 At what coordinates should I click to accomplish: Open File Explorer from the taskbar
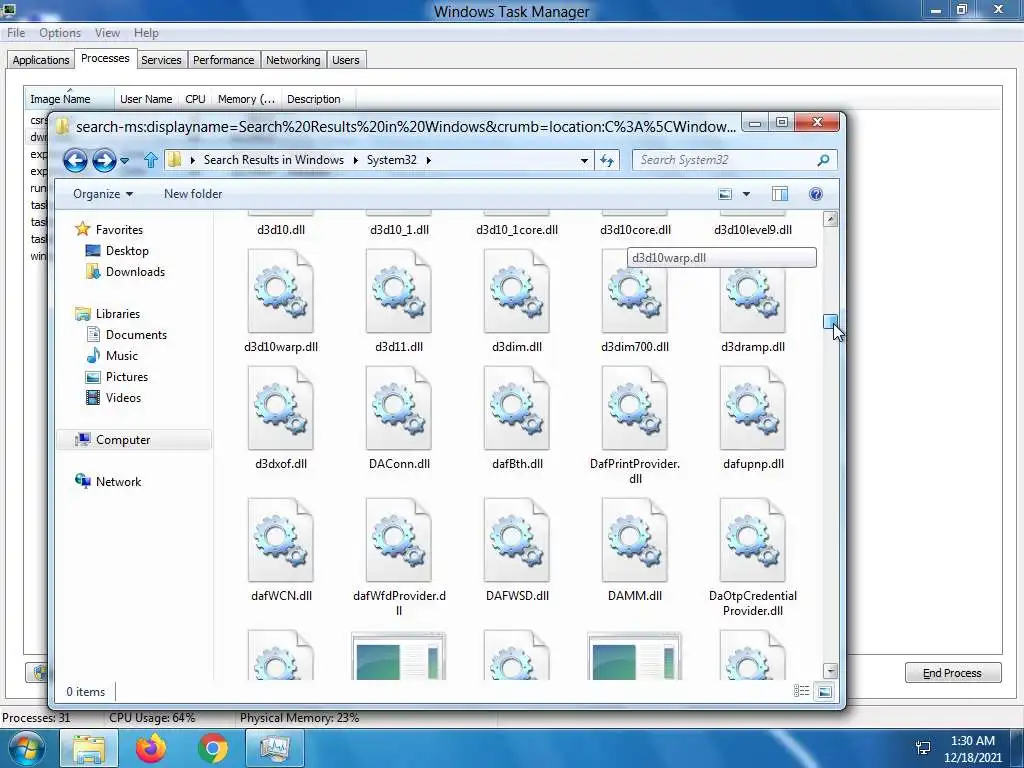coord(89,749)
